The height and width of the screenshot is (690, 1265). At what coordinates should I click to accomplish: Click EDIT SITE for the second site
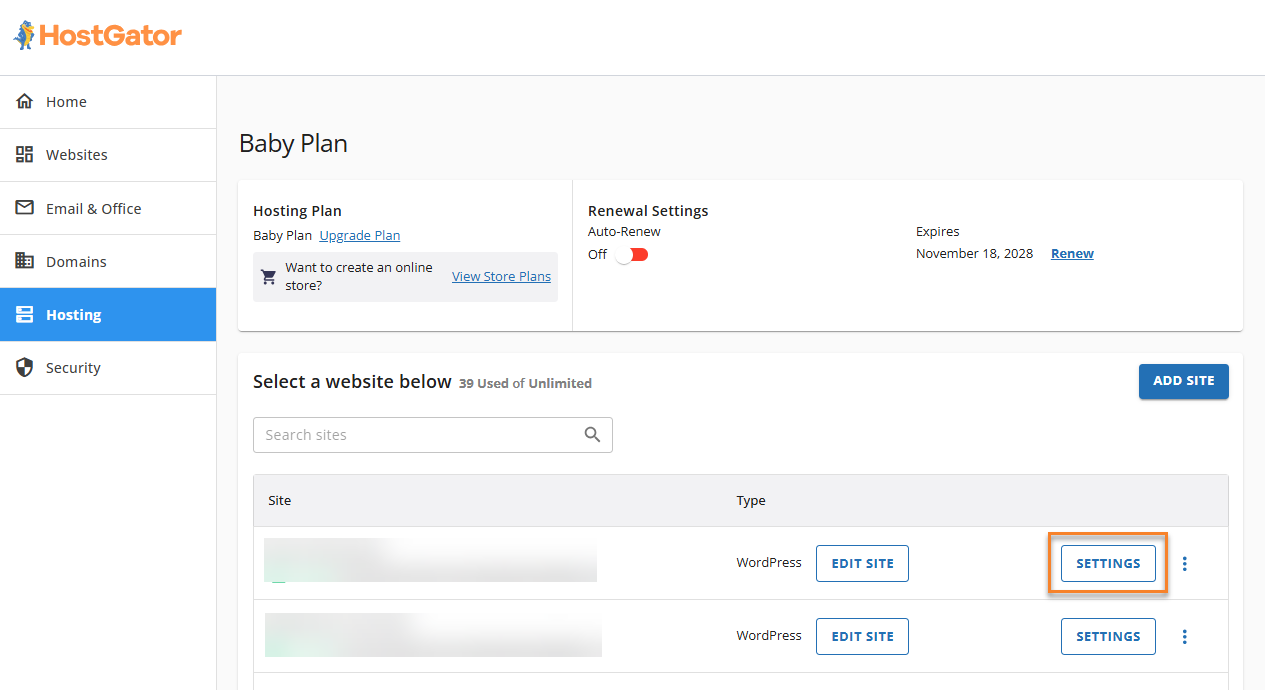pyautogui.click(x=862, y=637)
